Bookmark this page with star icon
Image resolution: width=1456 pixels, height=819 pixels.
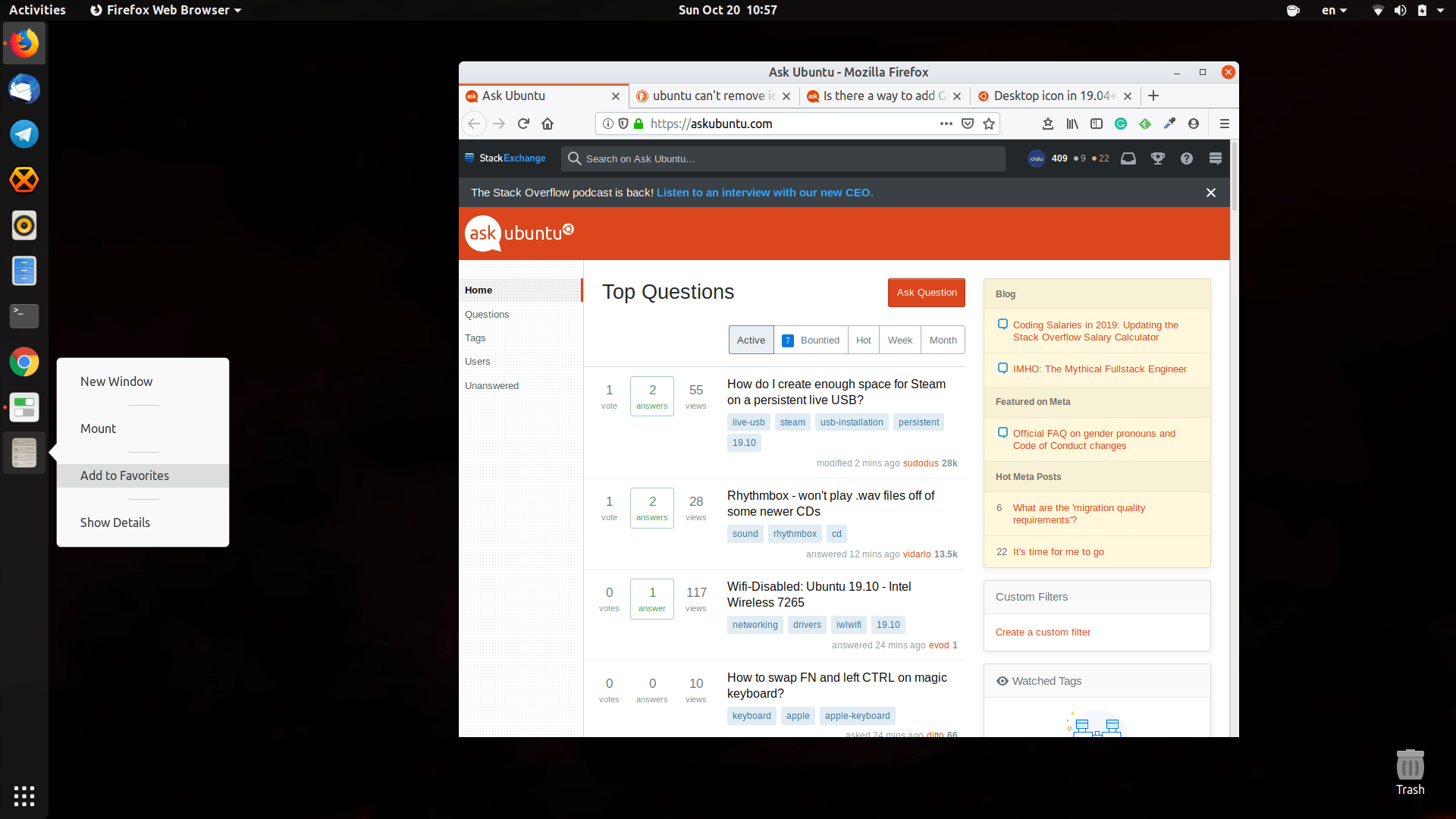[x=989, y=124]
